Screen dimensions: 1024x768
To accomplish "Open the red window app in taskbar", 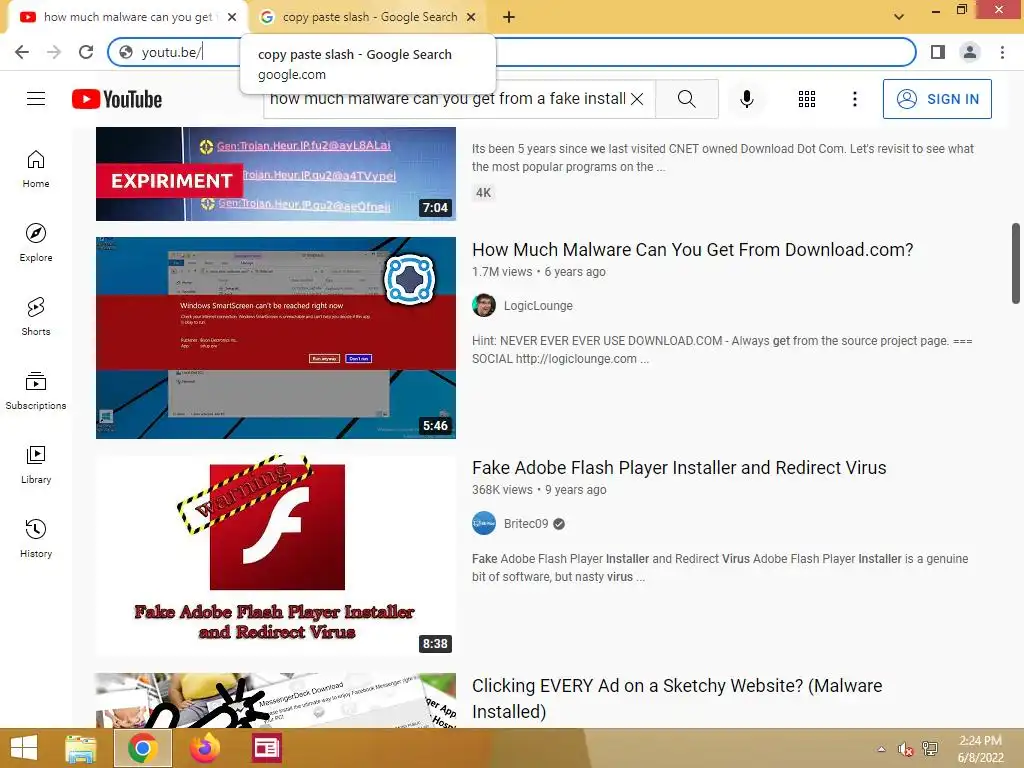I will (266, 748).
